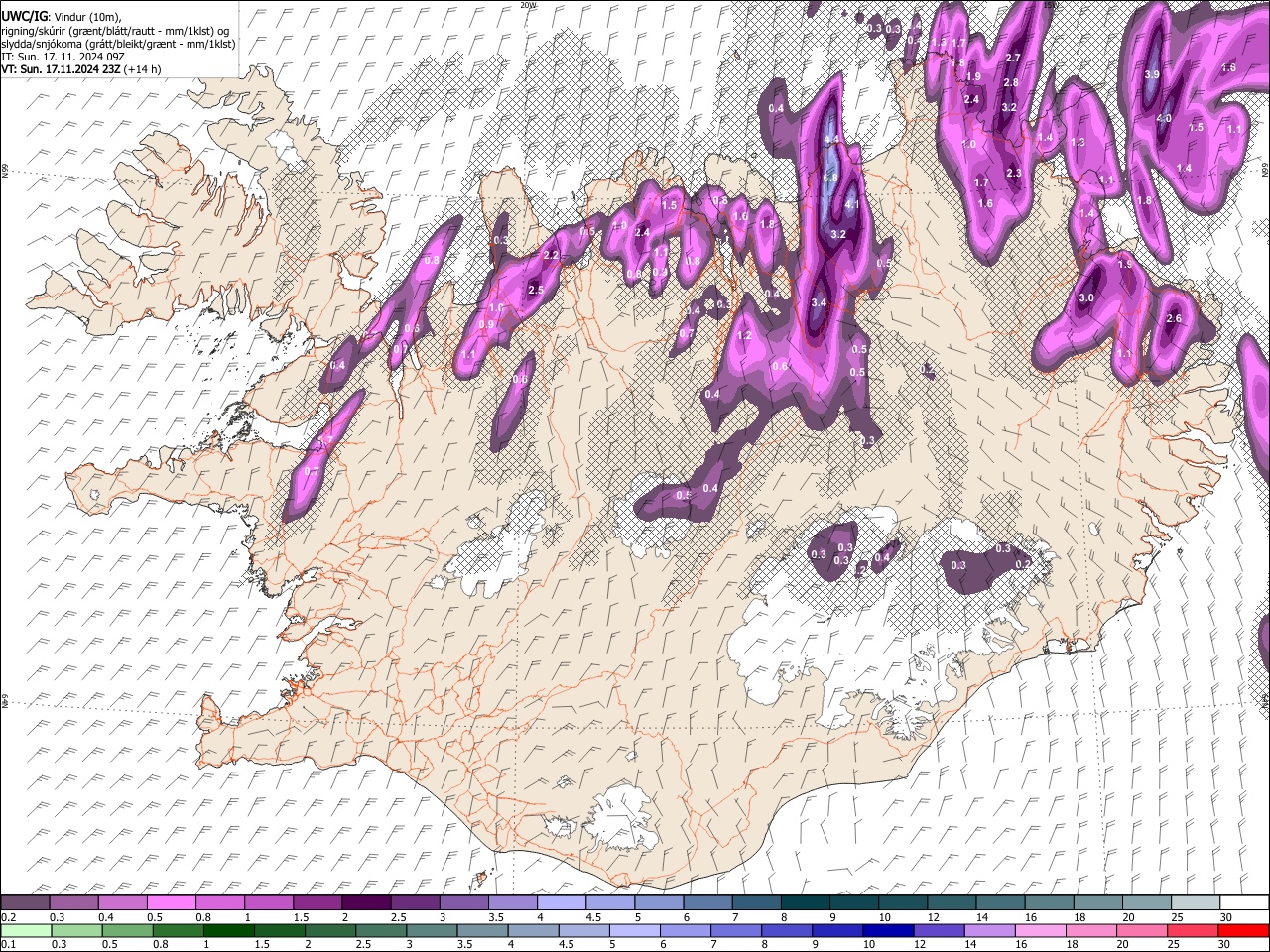Click the 2.7 value in the northern snow band
Image resolution: width=1270 pixels, height=952 pixels.
coord(1012,58)
